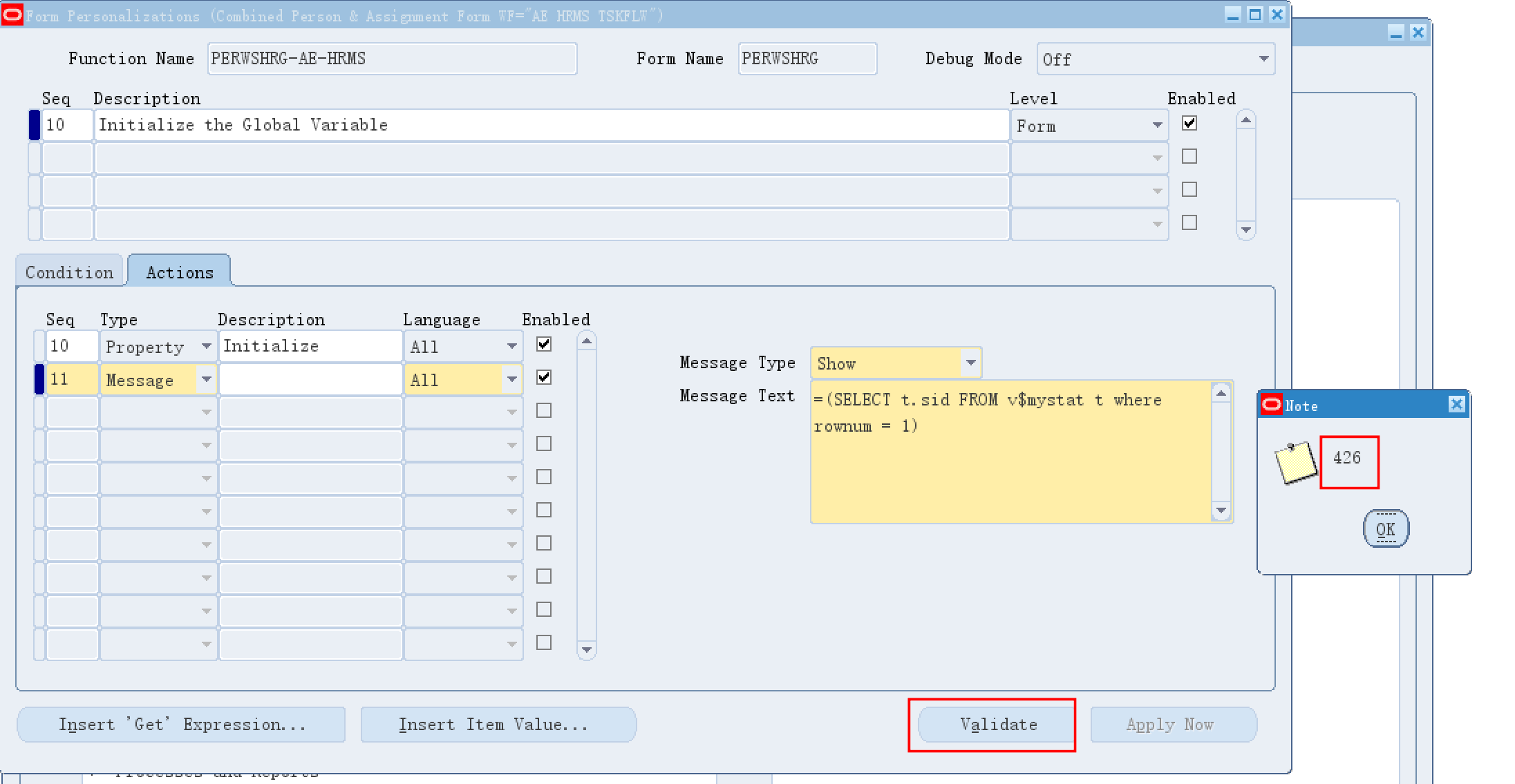Uncheck Enabled for Initialize the Global Variable
The image size is (1515, 784).
pyautogui.click(x=1189, y=124)
